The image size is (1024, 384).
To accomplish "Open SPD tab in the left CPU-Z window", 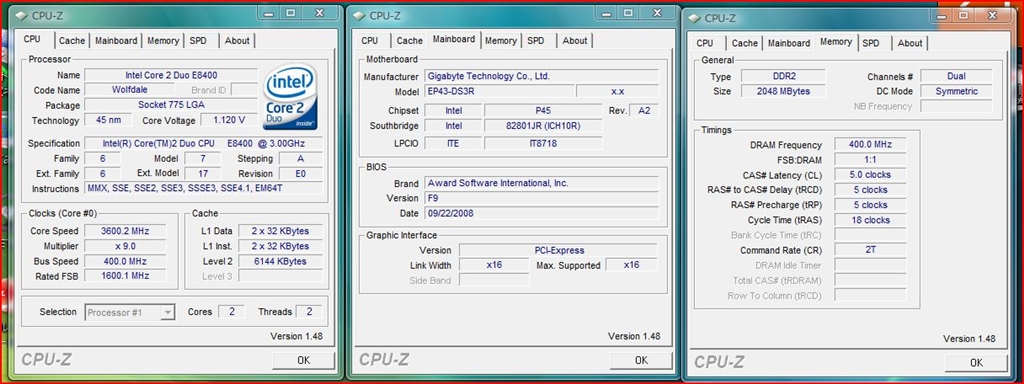I will 198,40.
